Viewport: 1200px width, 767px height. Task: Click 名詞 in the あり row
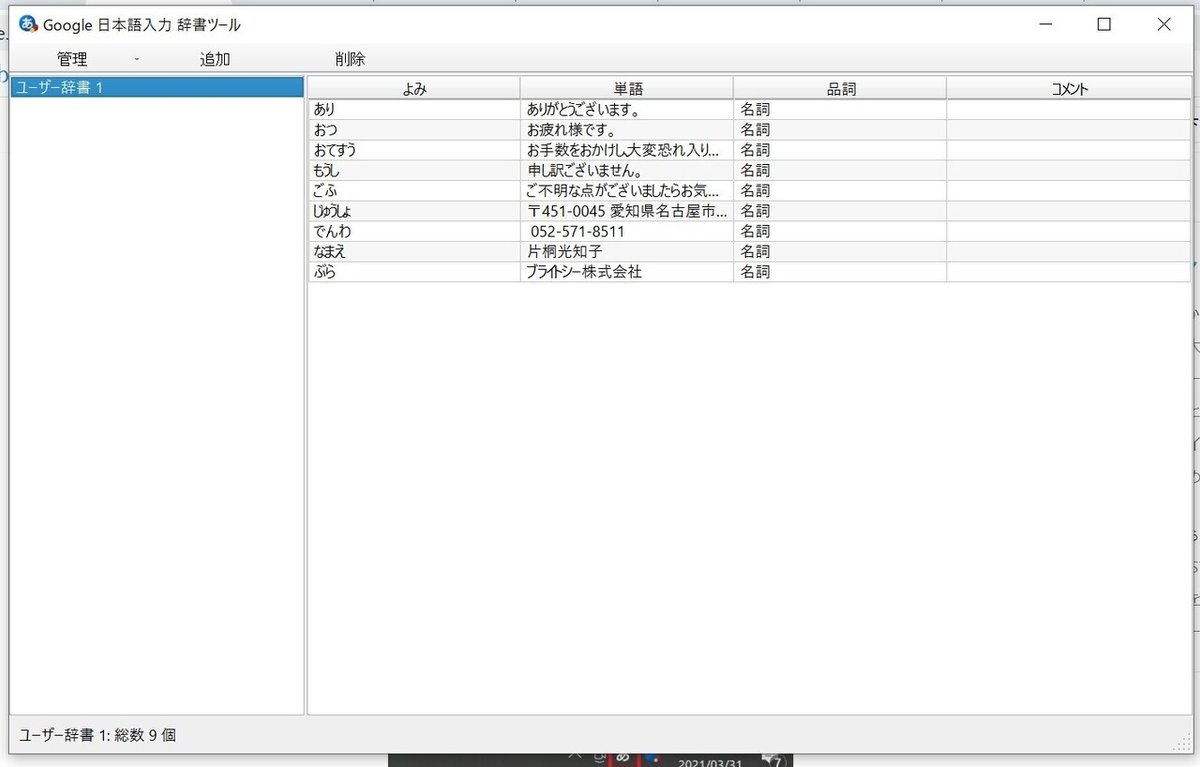[755, 110]
